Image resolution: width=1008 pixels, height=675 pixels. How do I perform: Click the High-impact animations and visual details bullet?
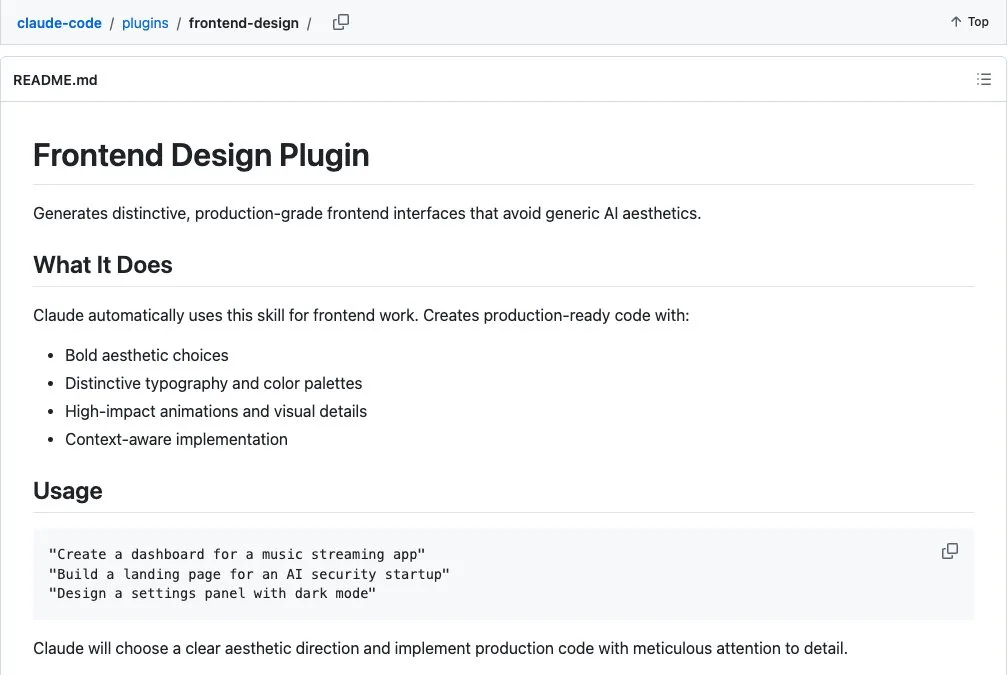tap(216, 411)
